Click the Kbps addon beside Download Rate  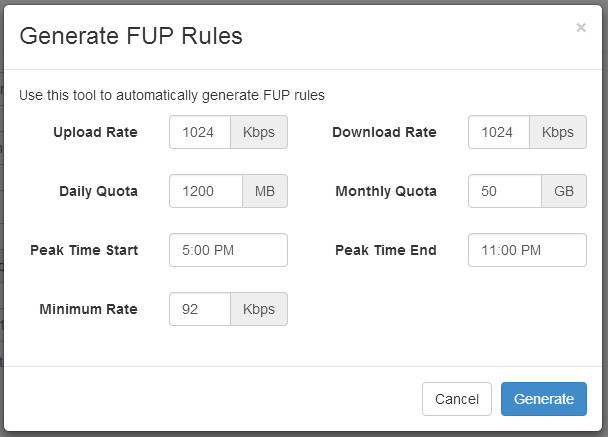[x=558, y=132]
